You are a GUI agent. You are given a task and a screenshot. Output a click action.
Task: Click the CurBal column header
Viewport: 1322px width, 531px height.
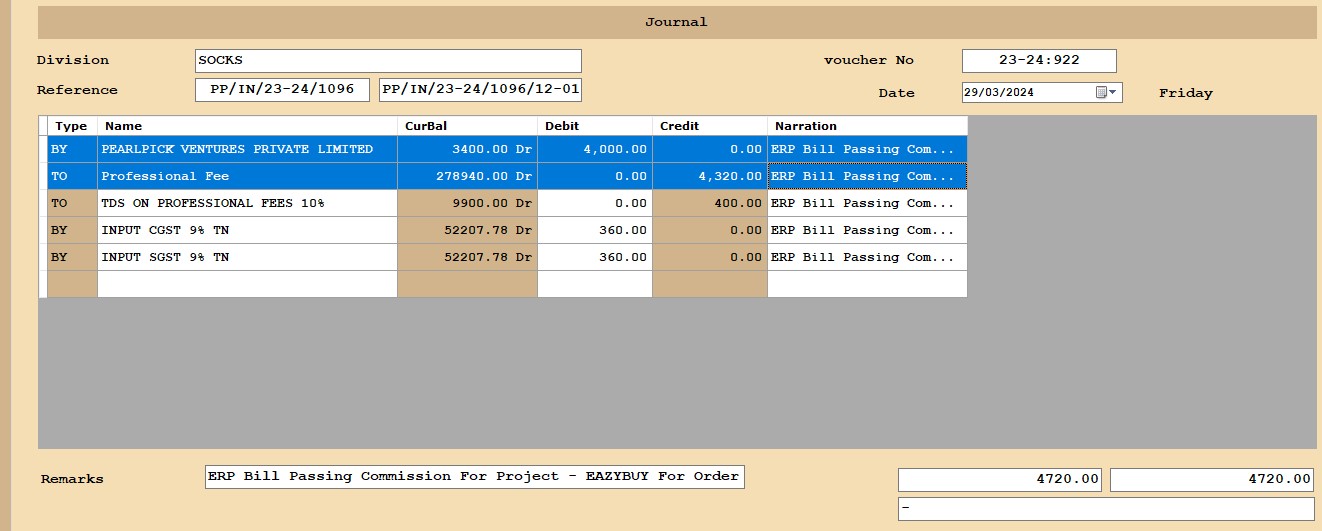tap(466, 126)
